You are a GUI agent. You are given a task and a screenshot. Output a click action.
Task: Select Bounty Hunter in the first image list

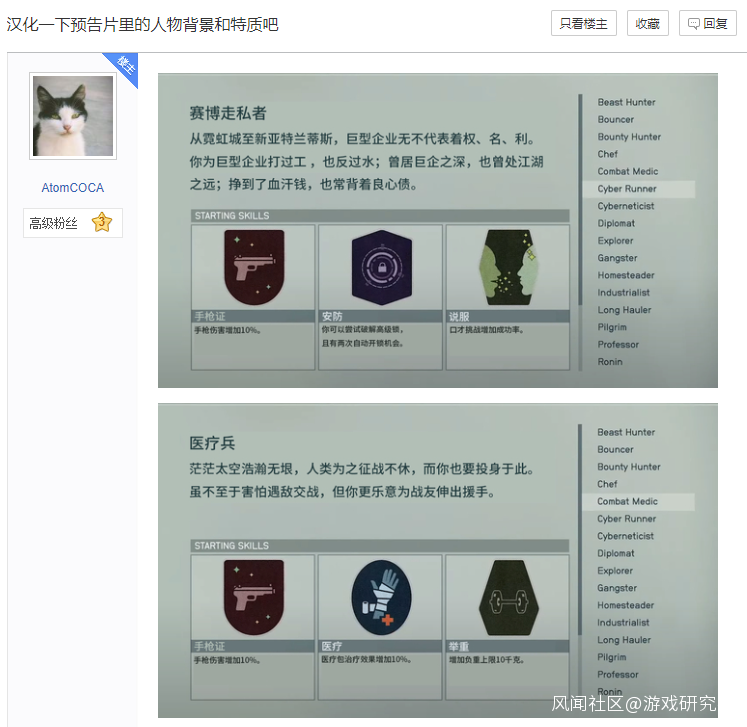coord(629,137)
